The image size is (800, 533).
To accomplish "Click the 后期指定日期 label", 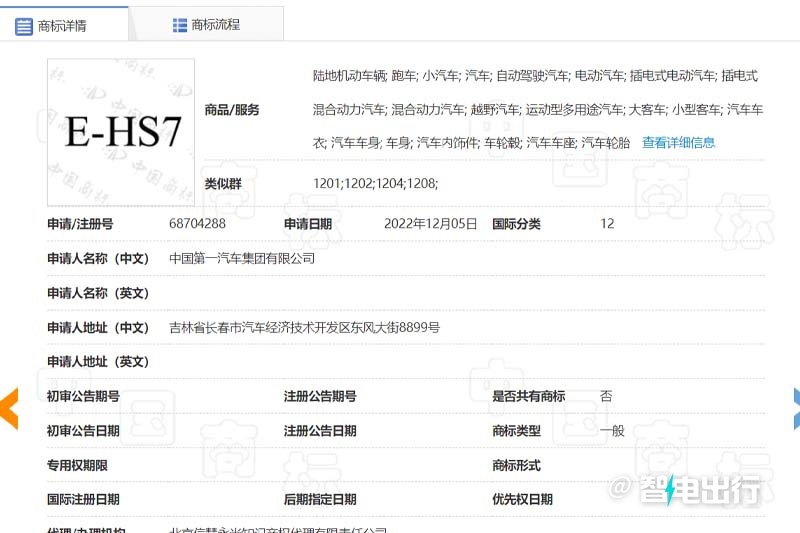I will coord(320,499).
